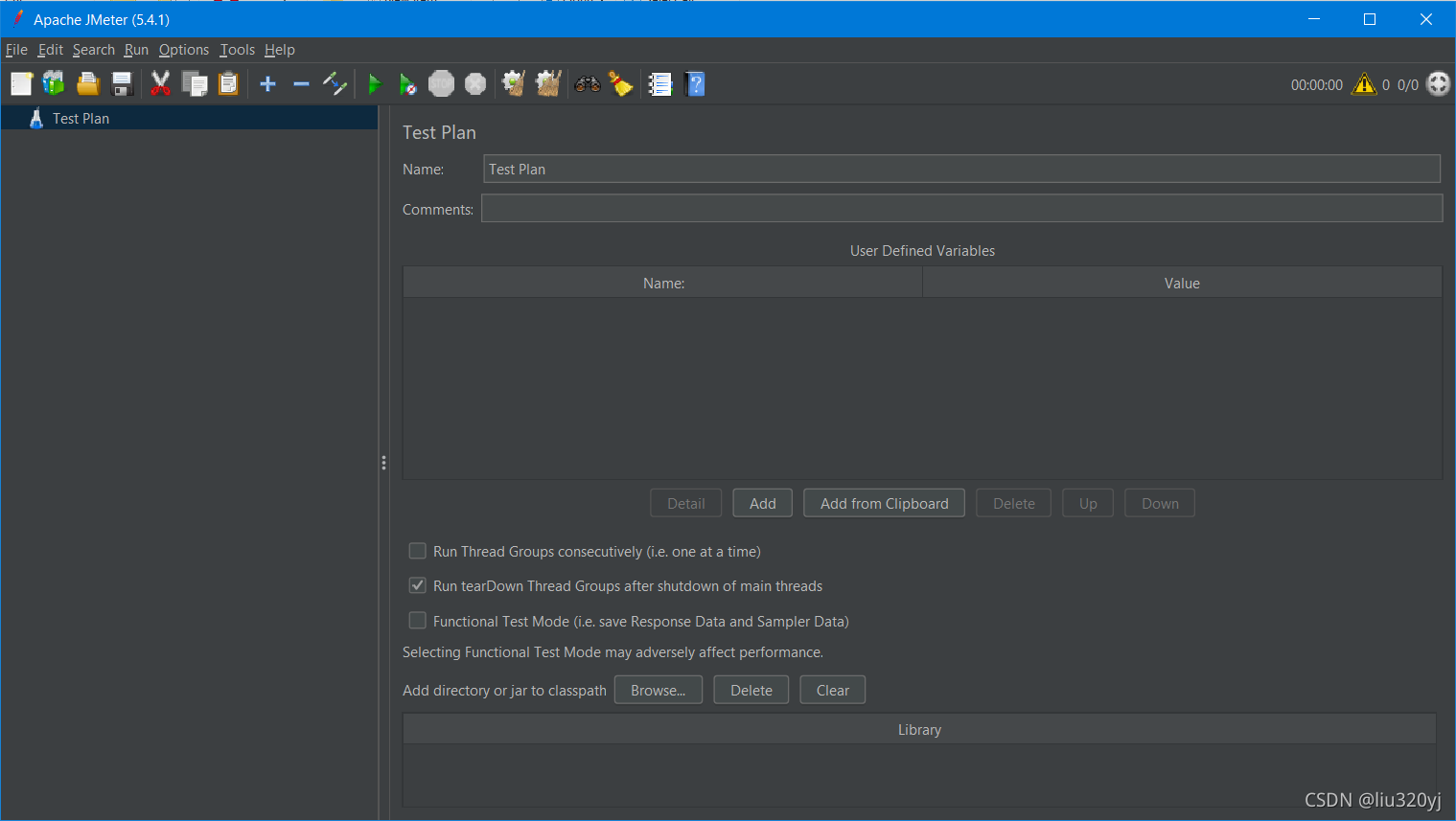Image resolution: width=1456 pixels, height=821 pixels.
Task: Start test with no pauses icon
Action: coord(407,84)
